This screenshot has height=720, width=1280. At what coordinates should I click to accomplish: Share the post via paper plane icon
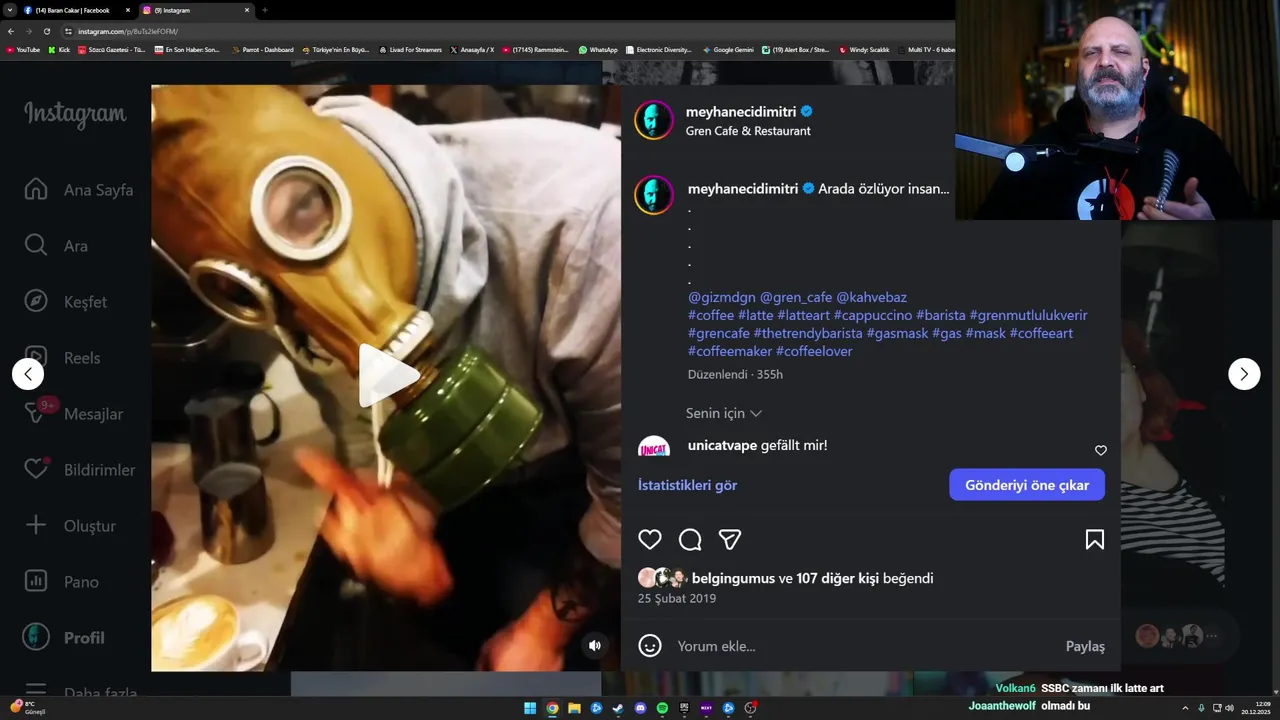730,540
